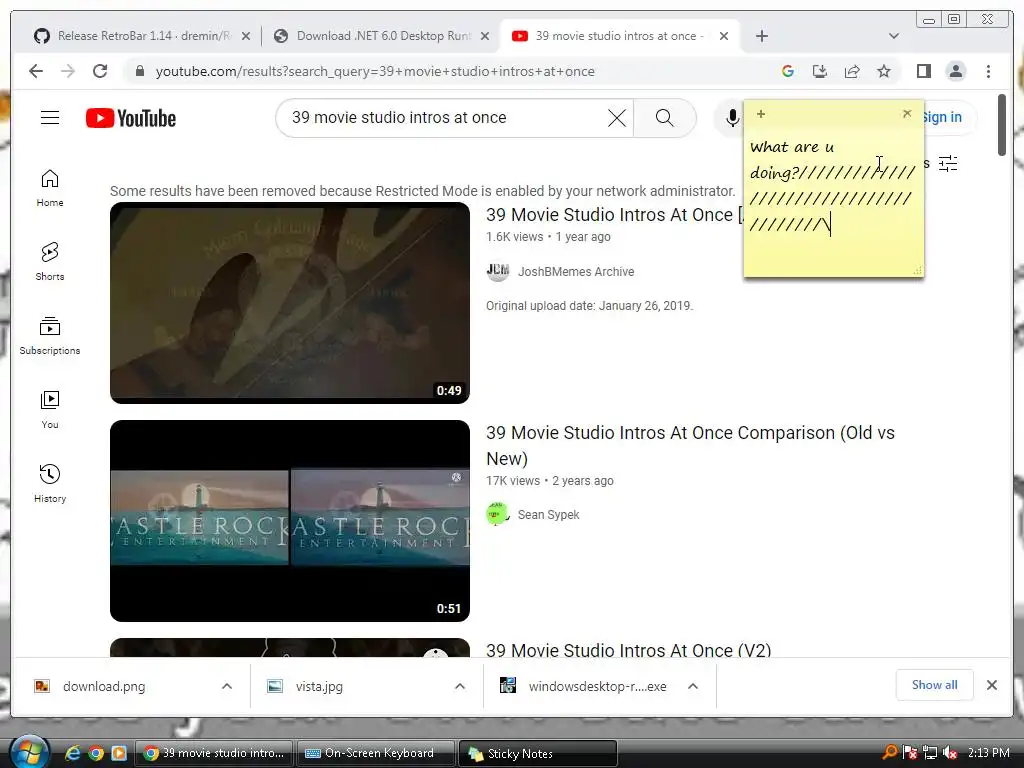Open search filters icon
The height and width of the screenshot is (768, 1024).
[948, 163]
